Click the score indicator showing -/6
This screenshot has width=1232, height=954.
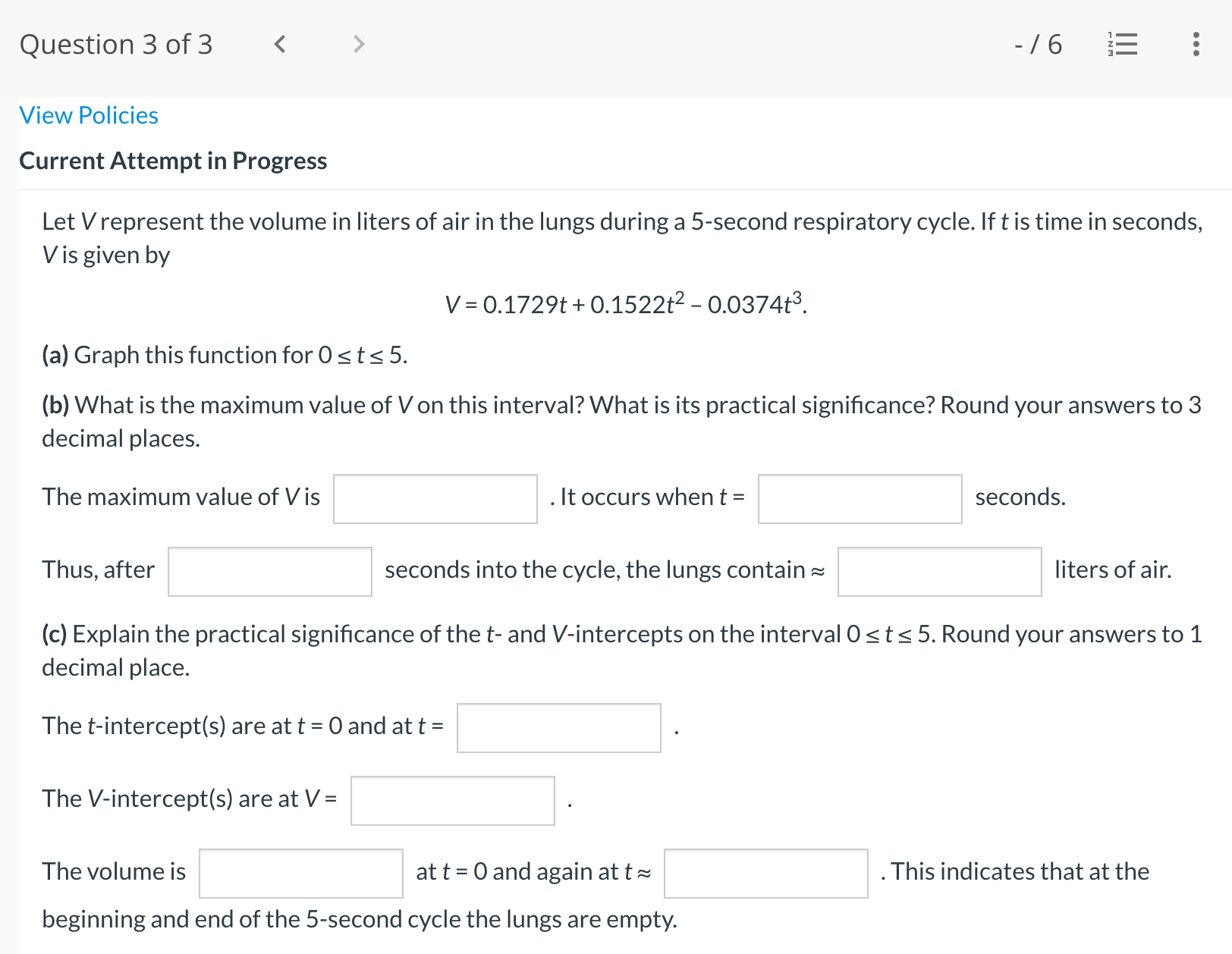pos(1037,44)
